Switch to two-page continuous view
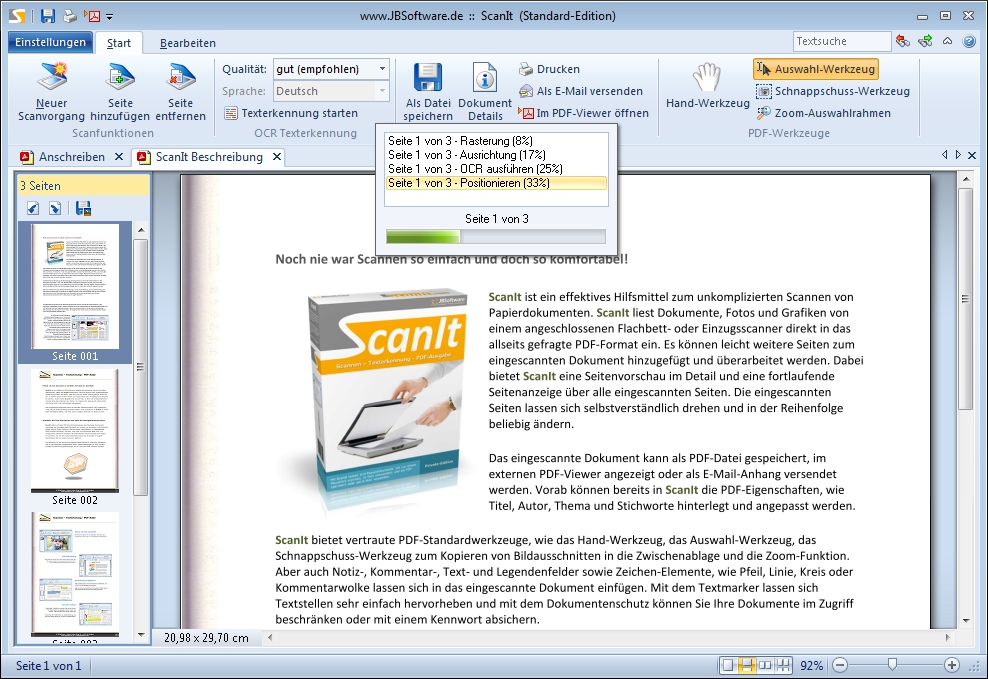This screenshot has width=988, height=679. click(783, 665)
